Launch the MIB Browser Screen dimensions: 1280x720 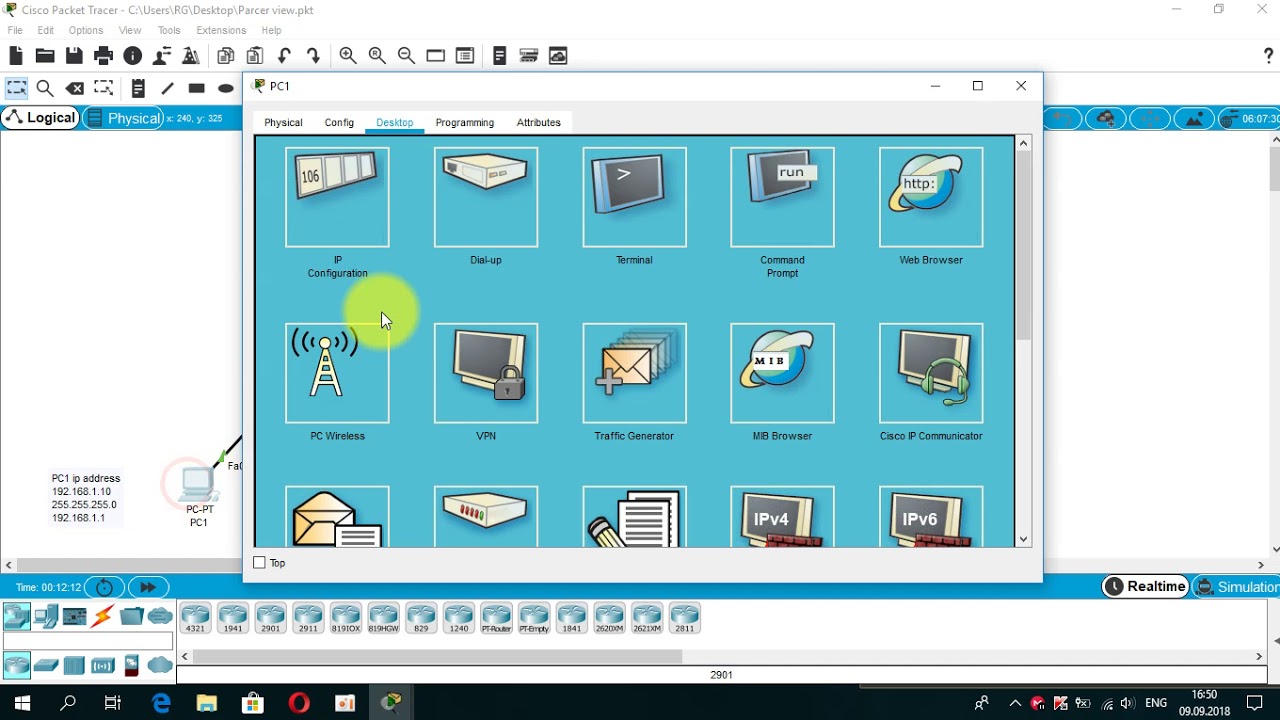click(x=782, y=373)
